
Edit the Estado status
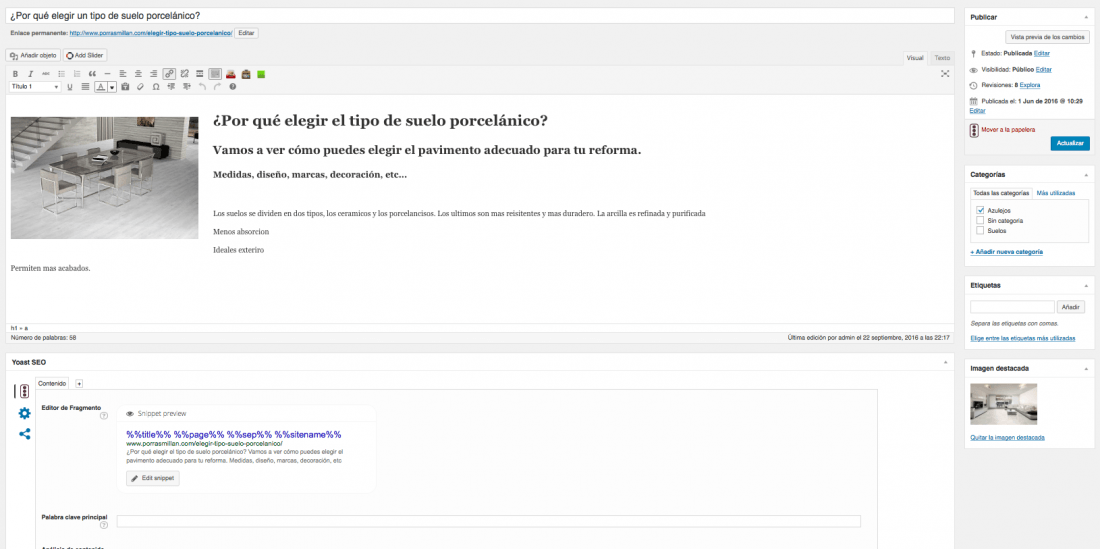(x=1042, y=53)
